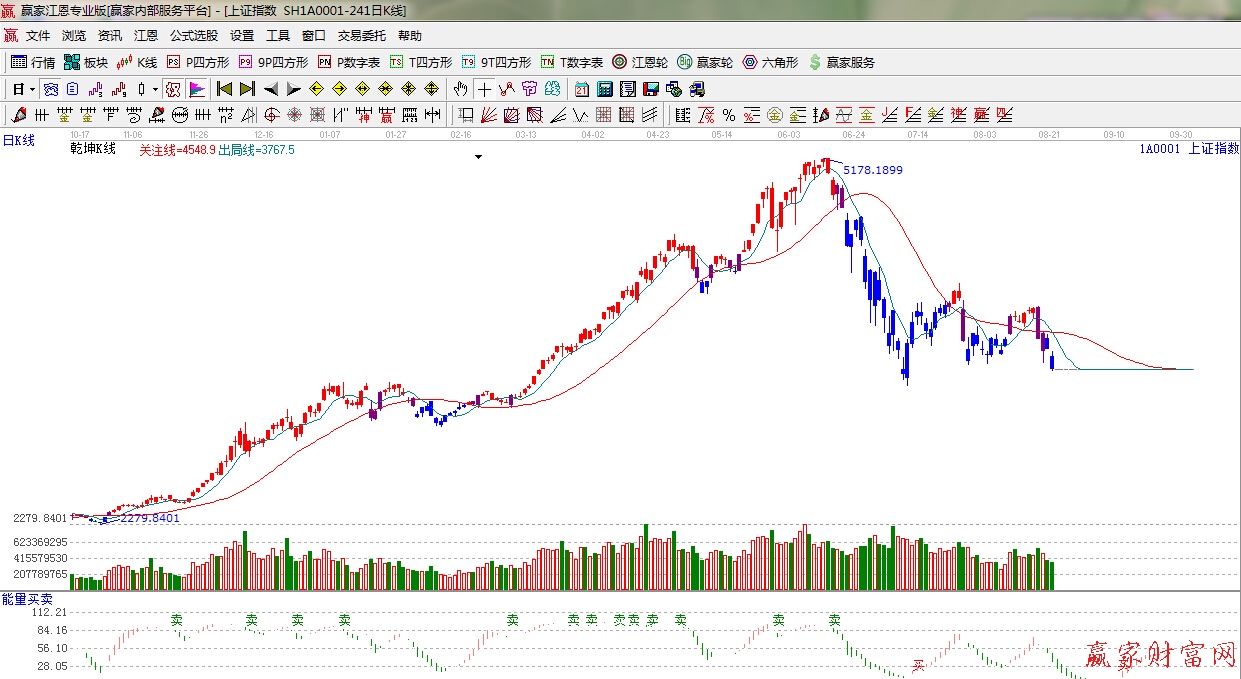Activate the crosshair cursor tool

coord(484,89)
